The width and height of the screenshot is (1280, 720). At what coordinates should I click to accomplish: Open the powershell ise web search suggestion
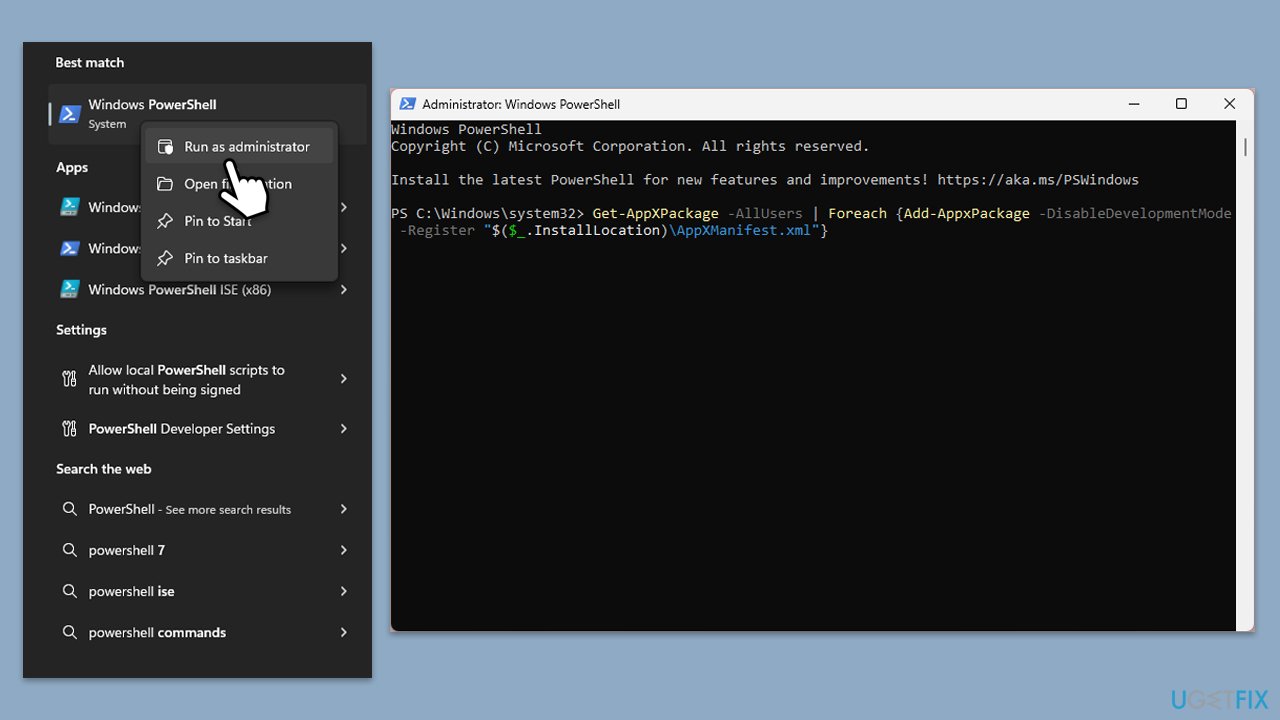pos(131,591)
